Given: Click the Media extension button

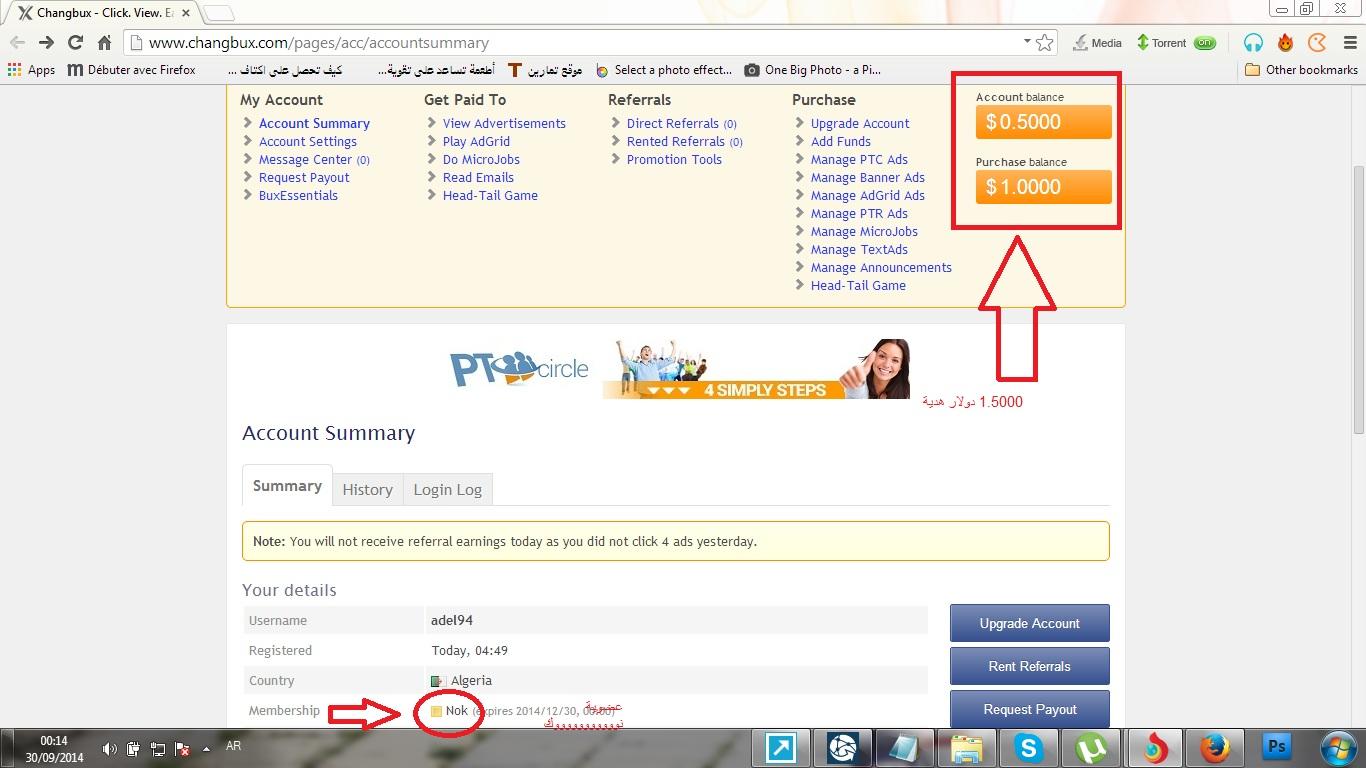Looking at the screenshot, I should (1097, 43).
